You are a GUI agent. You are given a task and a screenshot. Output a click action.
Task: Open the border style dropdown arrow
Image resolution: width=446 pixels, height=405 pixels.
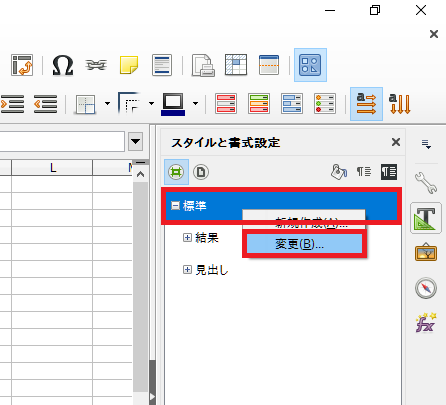(151, 103)
